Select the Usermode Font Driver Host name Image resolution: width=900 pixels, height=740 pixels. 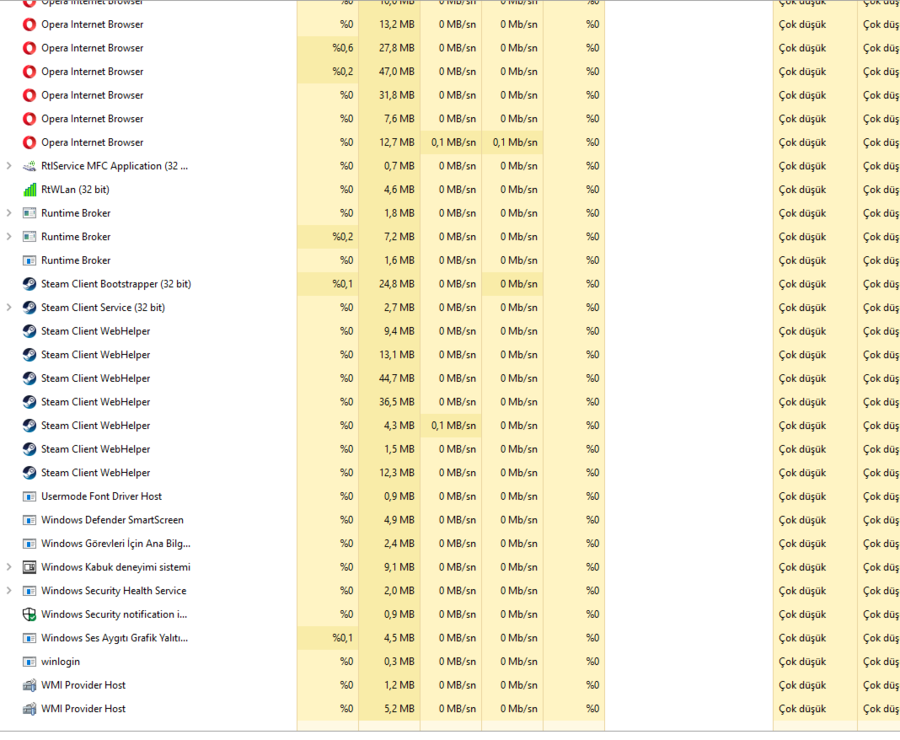[x=102, y=497]
